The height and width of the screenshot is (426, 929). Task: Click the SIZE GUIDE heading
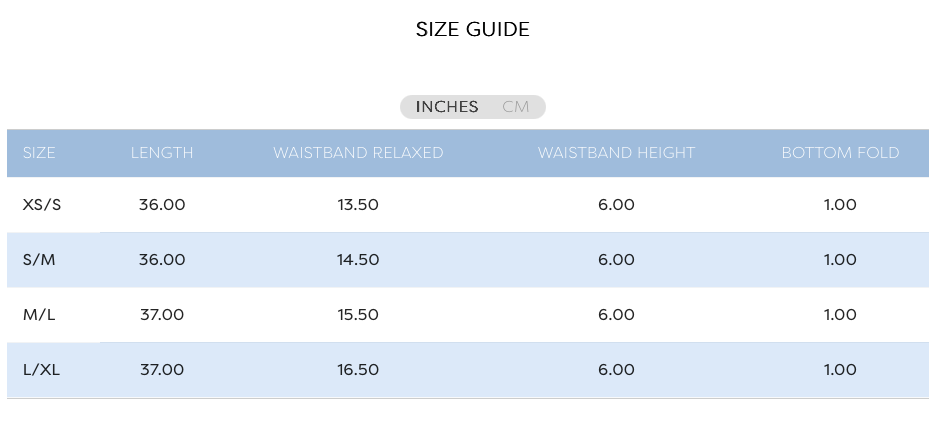472,29
